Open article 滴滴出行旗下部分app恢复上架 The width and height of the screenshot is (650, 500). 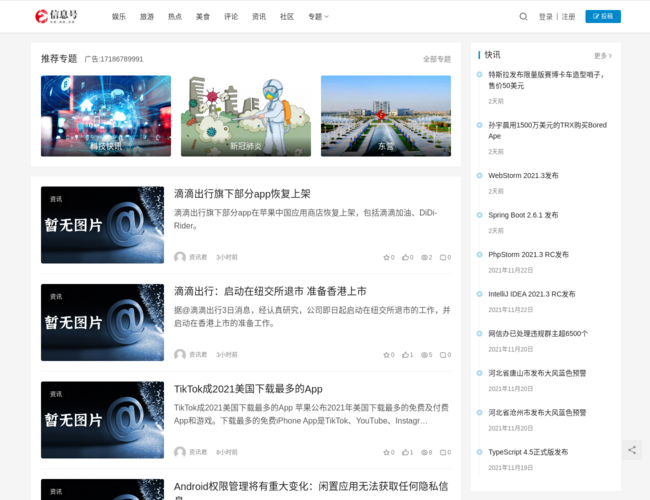click(x=242, y=194)
